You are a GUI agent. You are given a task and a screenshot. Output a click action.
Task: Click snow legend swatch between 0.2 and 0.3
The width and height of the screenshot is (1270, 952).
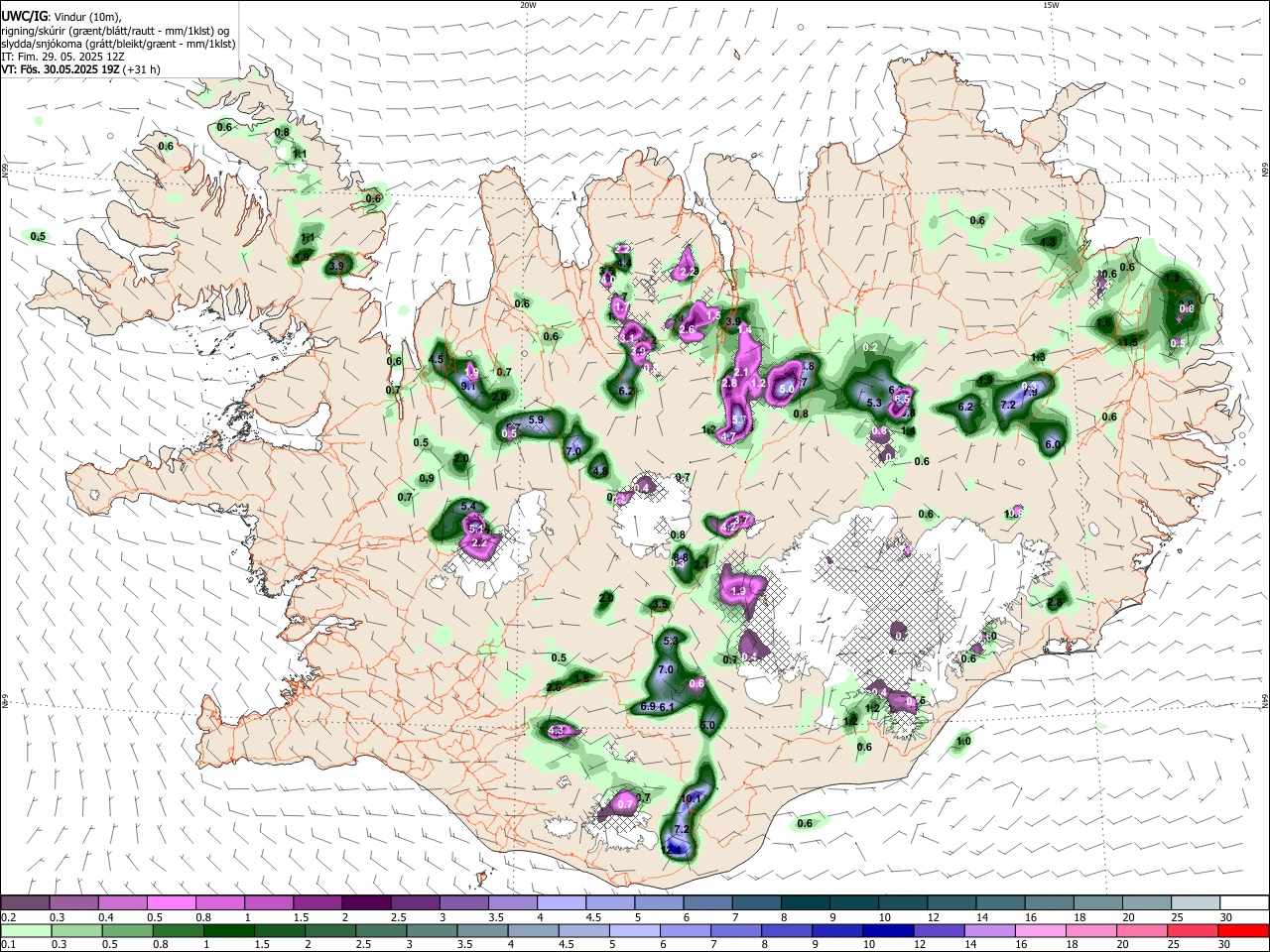pyautogui.click(x=25, y=902)
